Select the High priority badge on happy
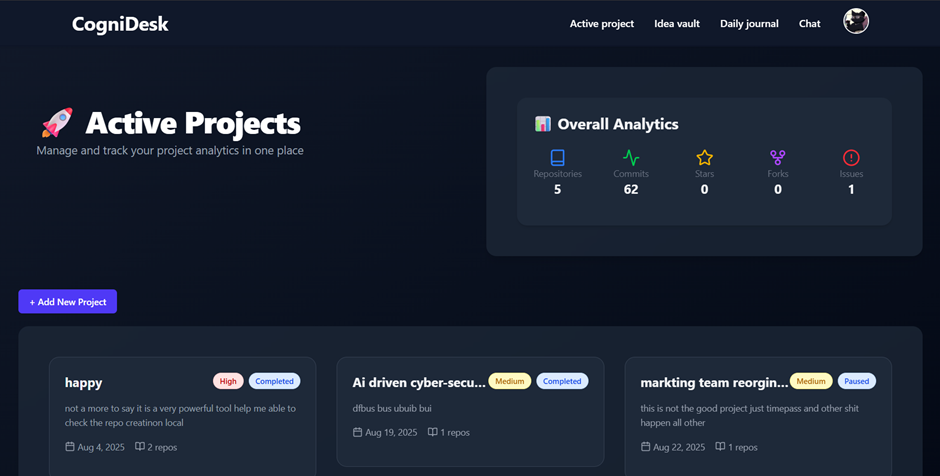This screenshot has width=940, height=476. (x=228, y=381)
